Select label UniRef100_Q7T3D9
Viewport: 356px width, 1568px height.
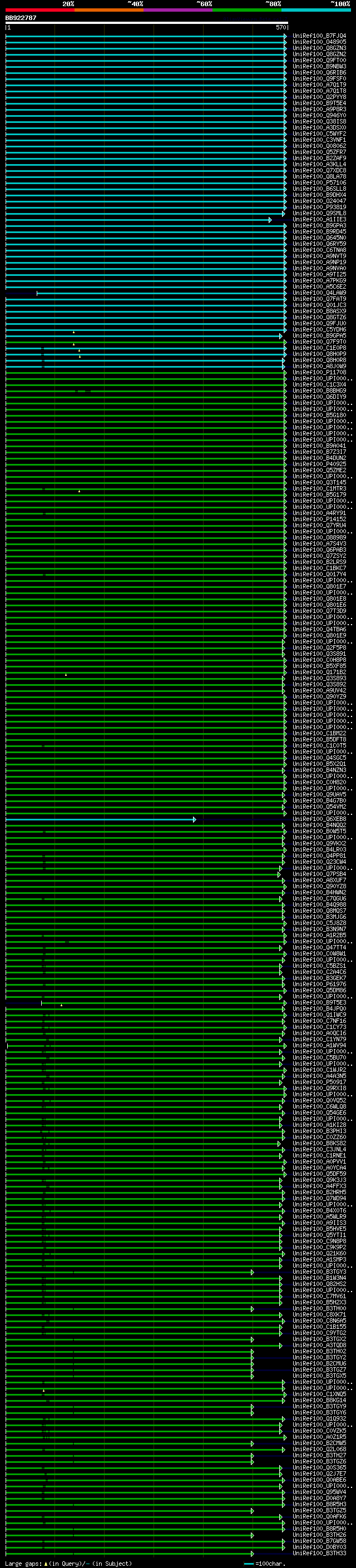[x=319, y=611]
